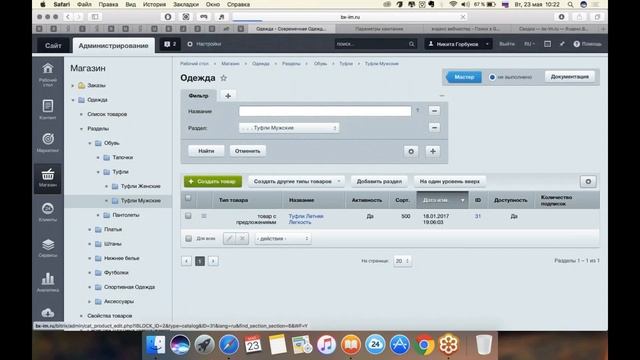Check the Туфли Летние row checkbox
The height and width of the screenshot is (360, 640).
[x=188, y=216]
